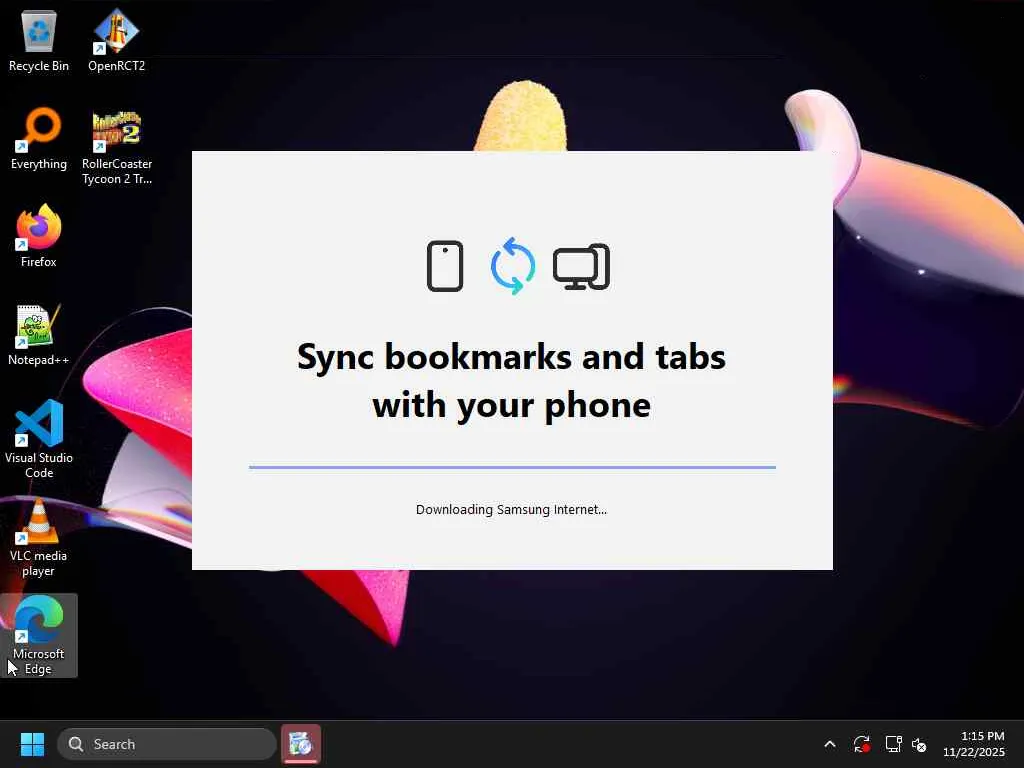Image resolution: width=1024 pixels, height=768 pixels.
Task: Open the Recycle Bin desktop icon
Action: click(x=39, y=41)
